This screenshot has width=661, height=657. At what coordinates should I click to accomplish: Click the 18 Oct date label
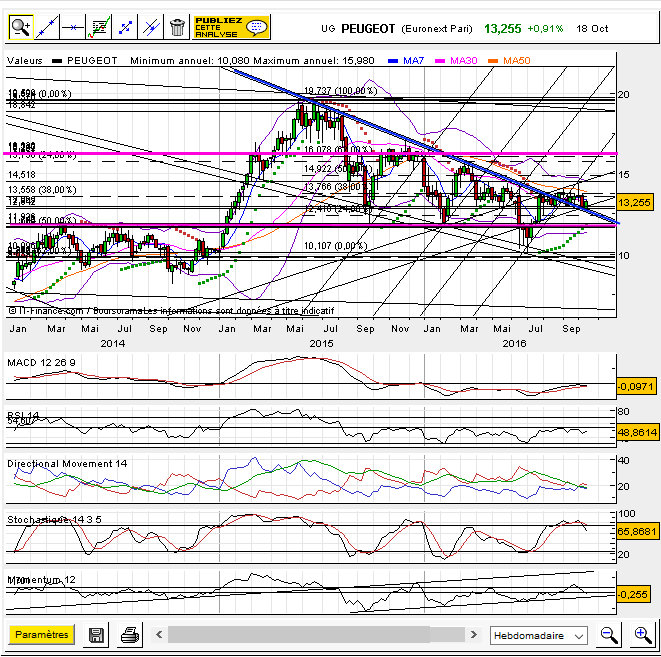(592, 29)
